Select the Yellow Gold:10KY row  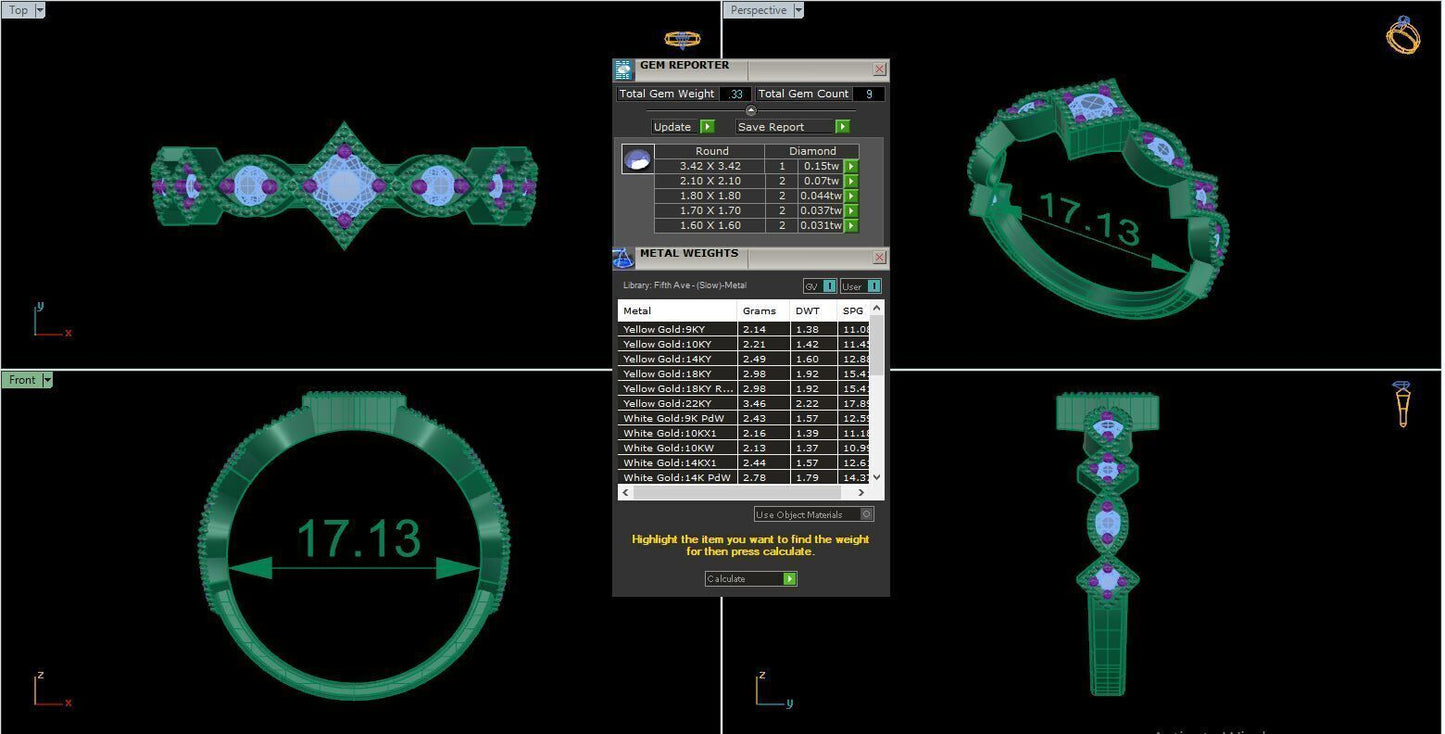click(x=744, y=344)
